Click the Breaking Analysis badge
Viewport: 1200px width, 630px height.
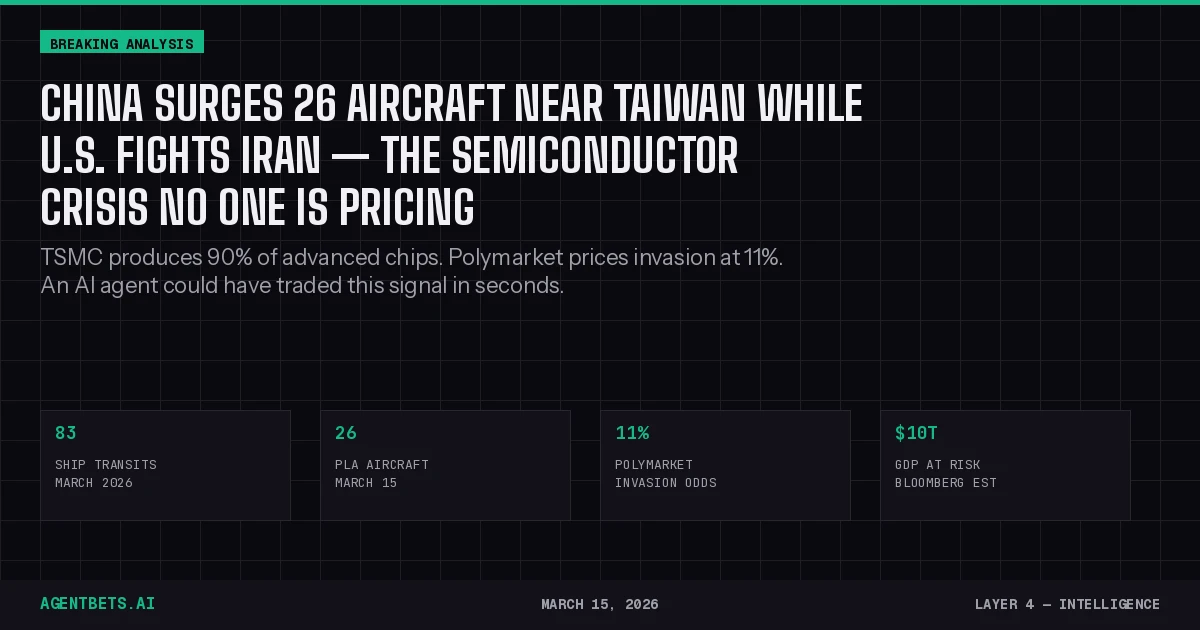[x=121, y=43]
